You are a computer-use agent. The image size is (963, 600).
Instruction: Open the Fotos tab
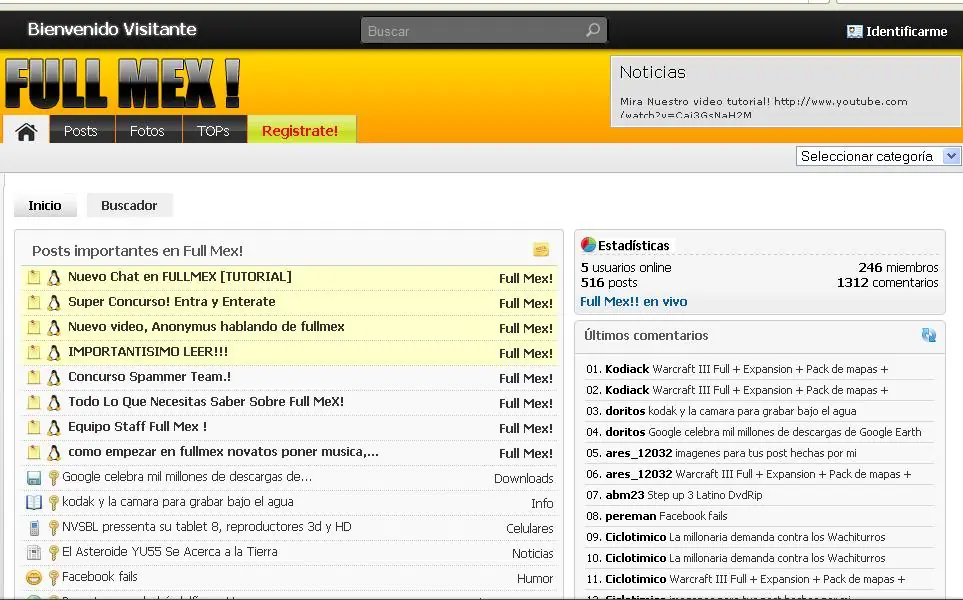tap(147, 131)
